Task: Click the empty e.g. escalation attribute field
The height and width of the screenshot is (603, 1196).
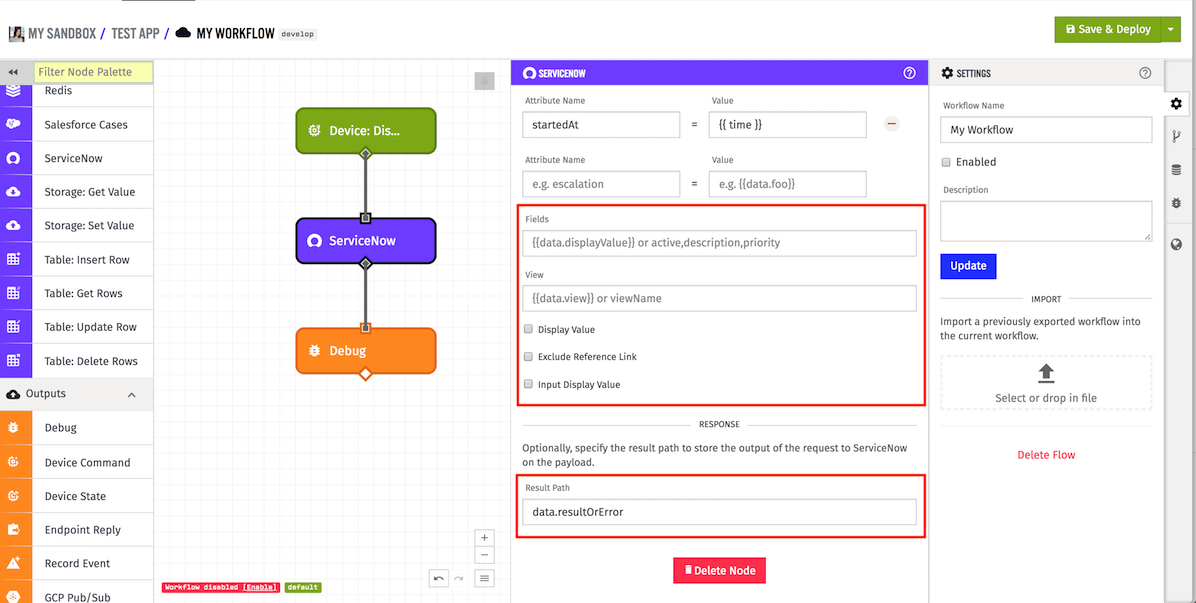Action: coord(601,184)
